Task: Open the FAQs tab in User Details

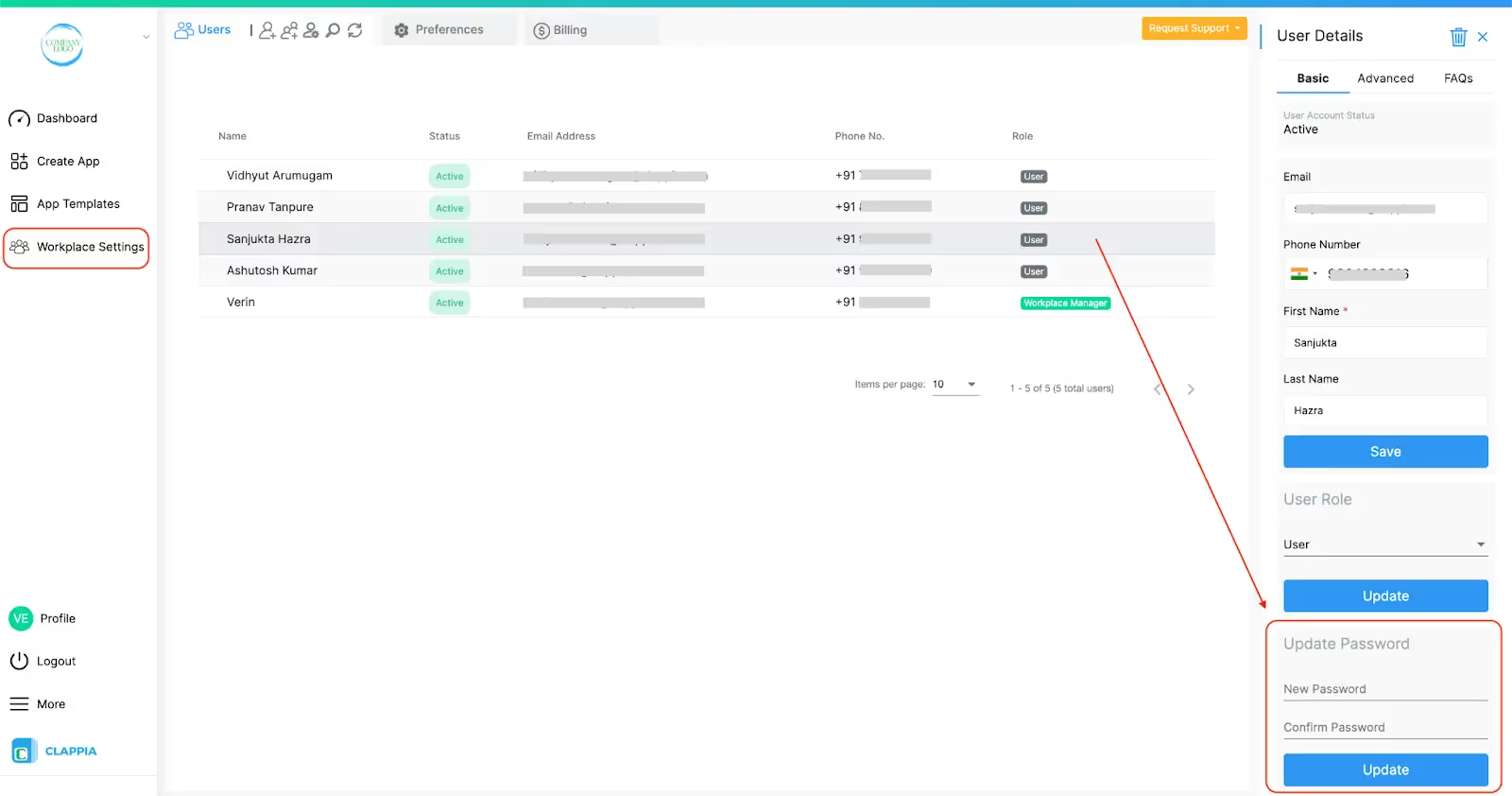Action: [1458, 78]
